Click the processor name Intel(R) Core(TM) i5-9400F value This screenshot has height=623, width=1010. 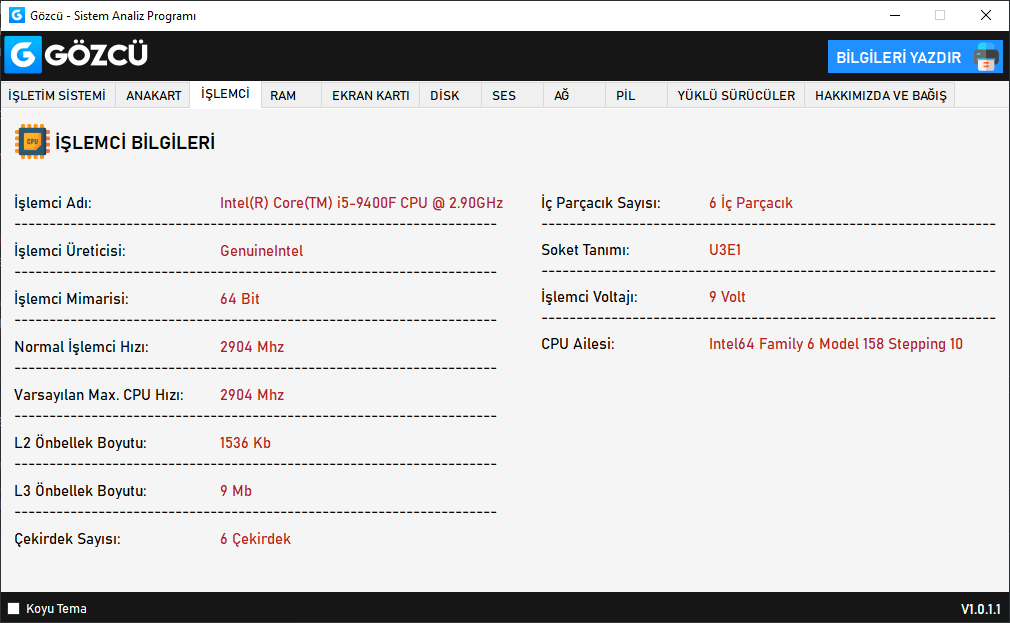(361, 203)
